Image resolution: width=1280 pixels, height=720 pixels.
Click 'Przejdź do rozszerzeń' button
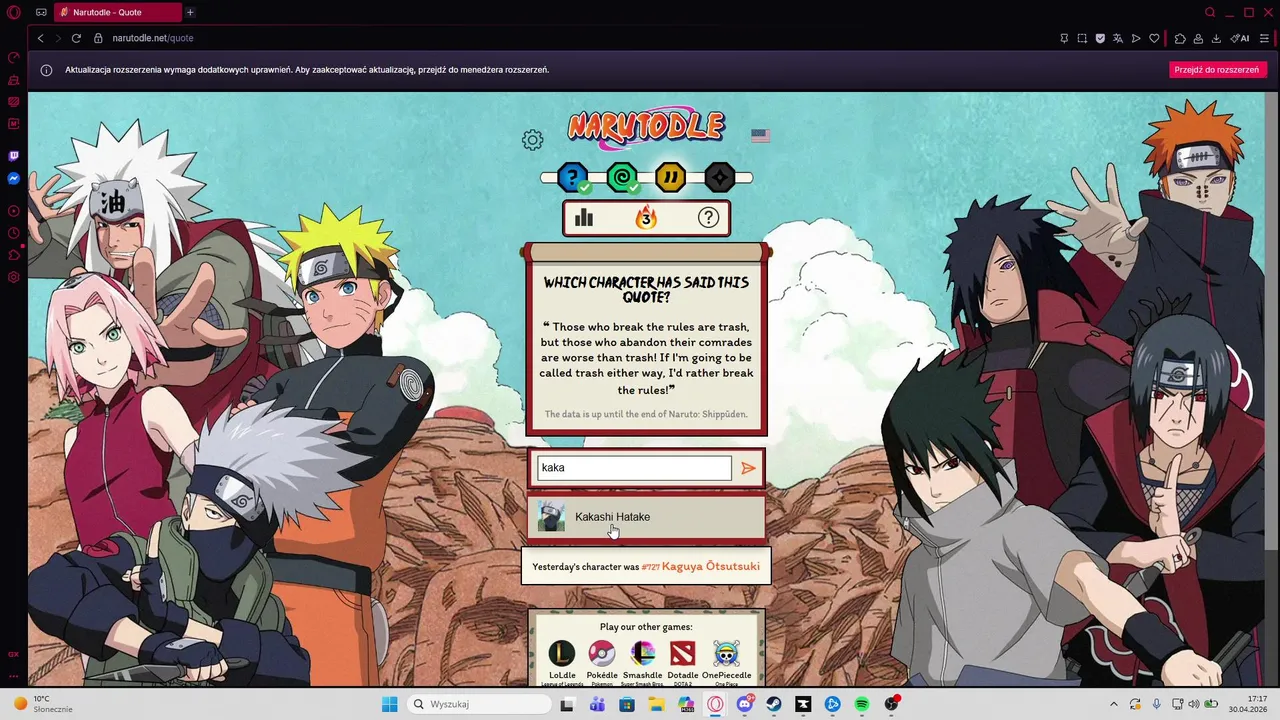1217,70
